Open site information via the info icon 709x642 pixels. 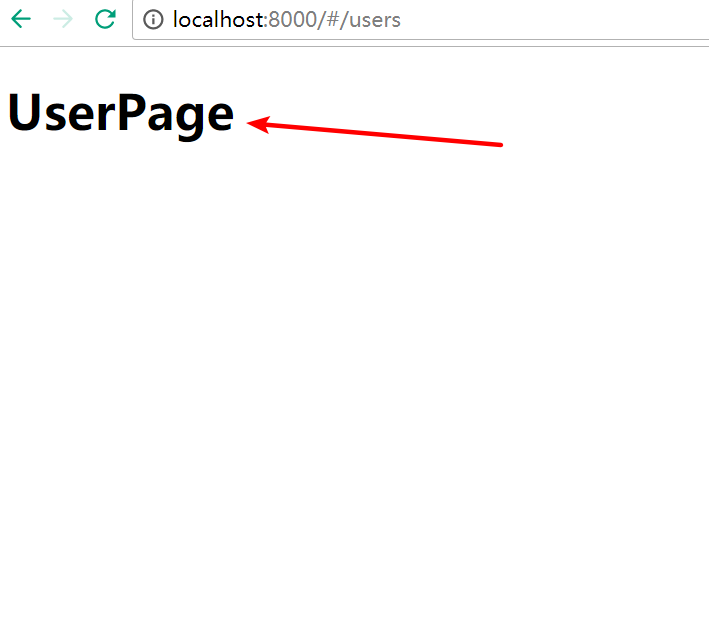153,19
